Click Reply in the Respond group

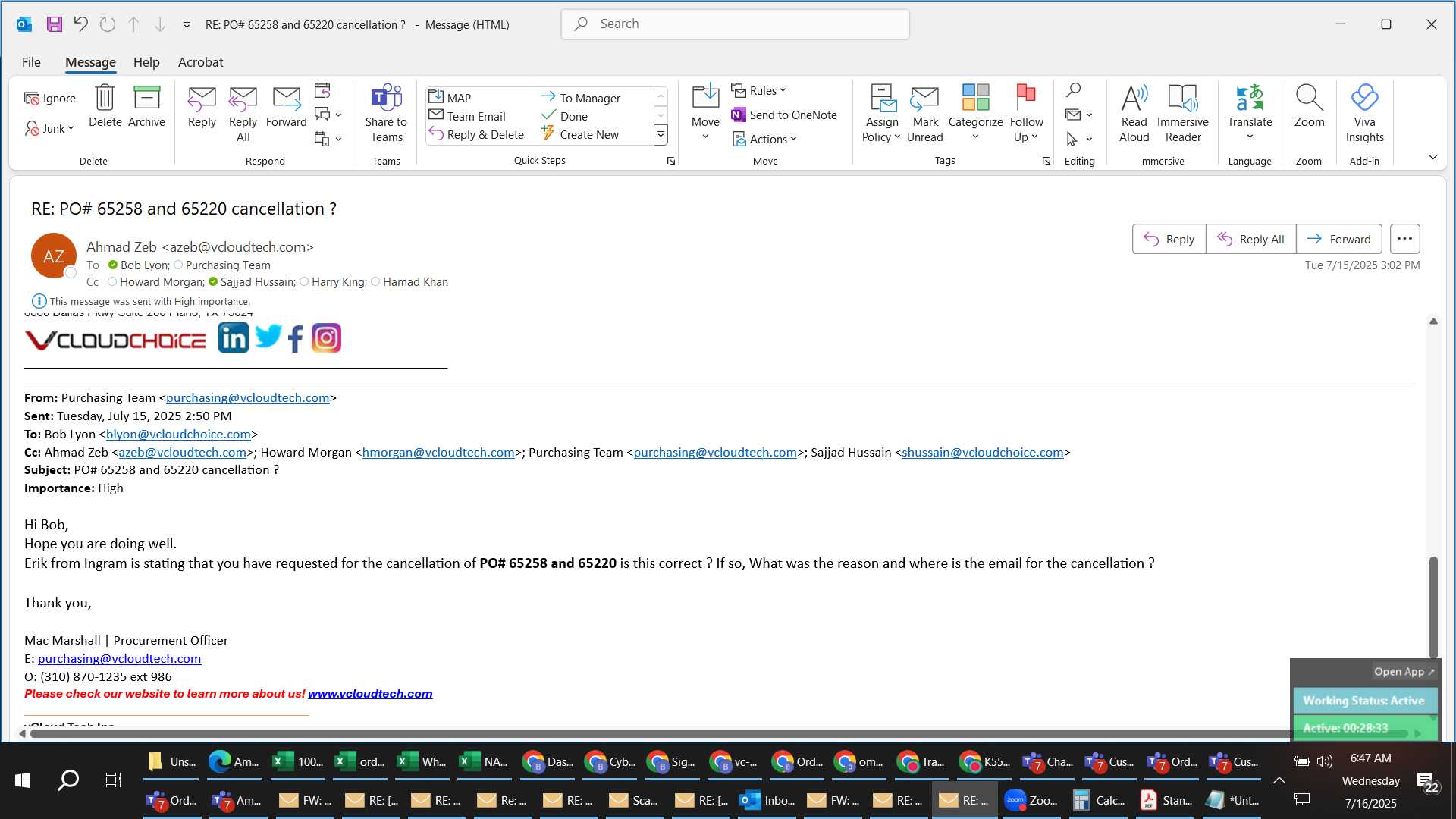tap(202, 106)
